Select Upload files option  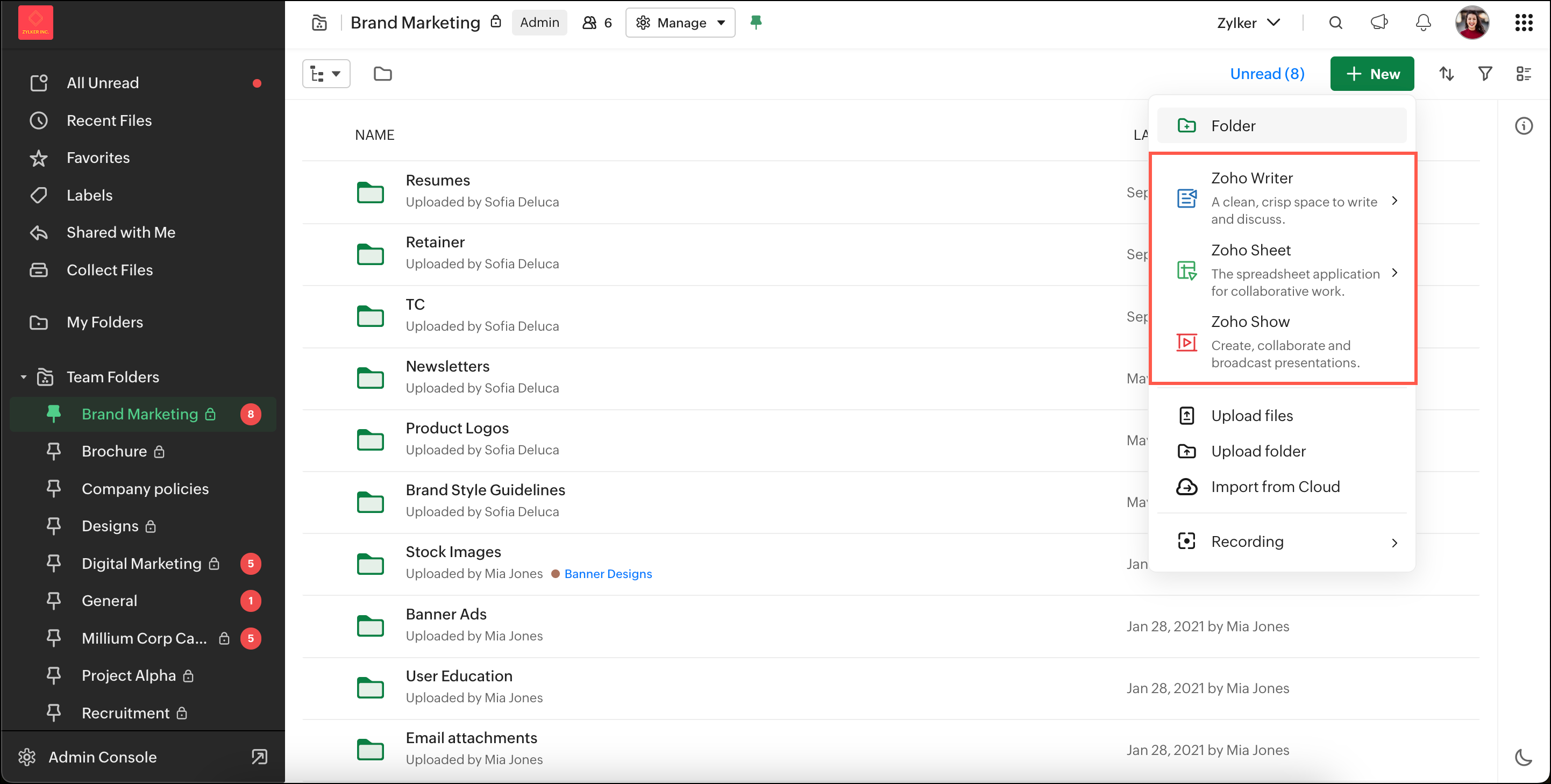[1281, 416]
